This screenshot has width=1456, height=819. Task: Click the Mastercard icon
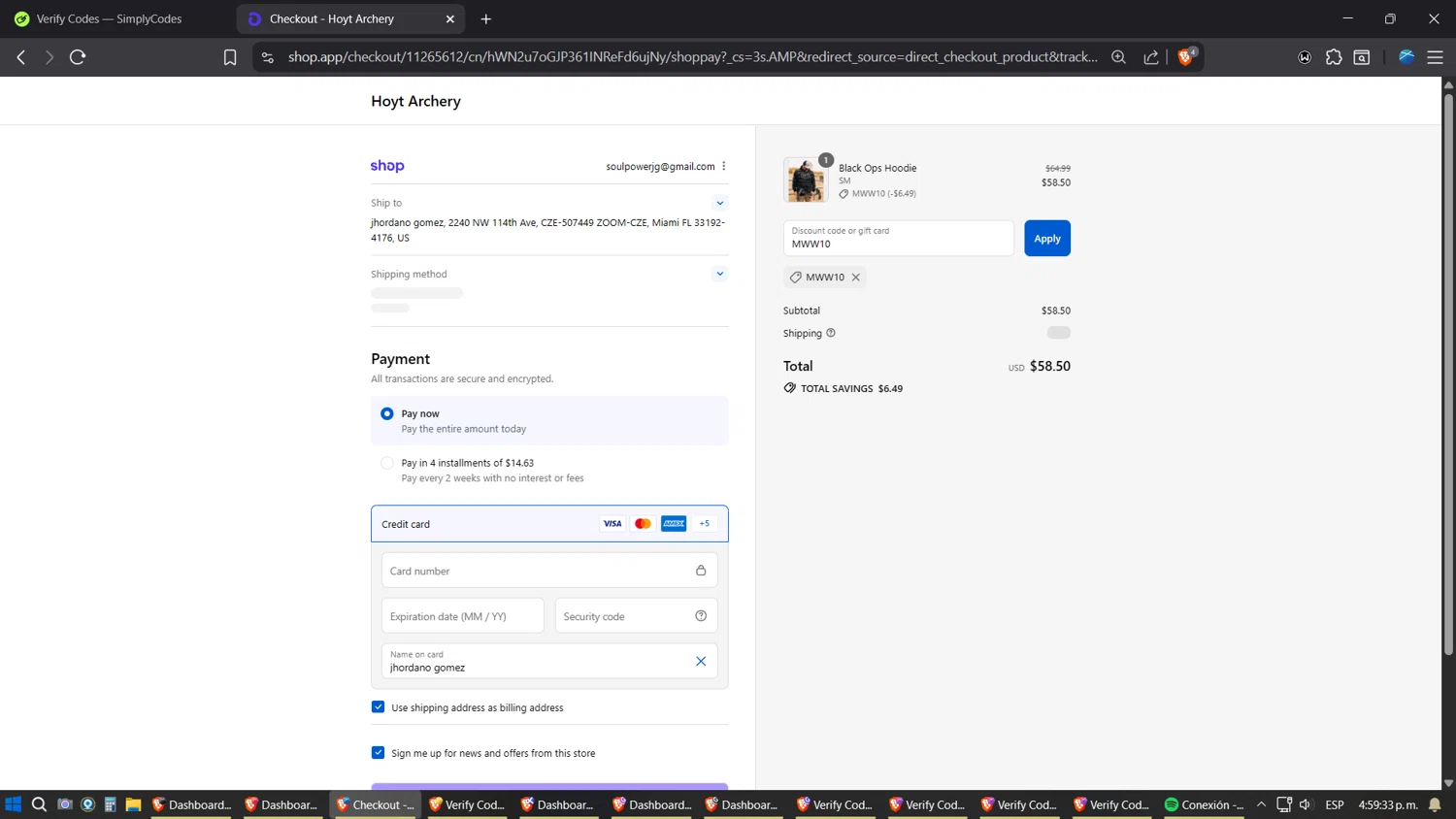[x=643, y=524]
